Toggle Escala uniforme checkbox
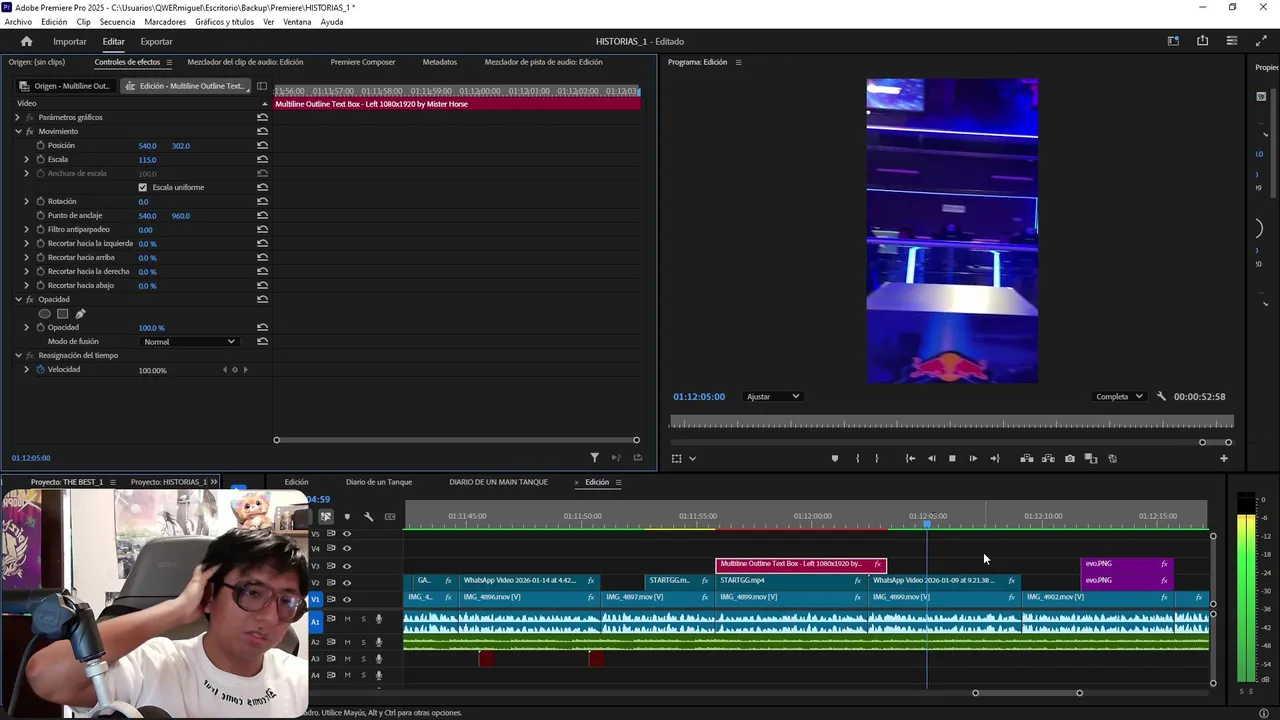 tap(142, 187)
